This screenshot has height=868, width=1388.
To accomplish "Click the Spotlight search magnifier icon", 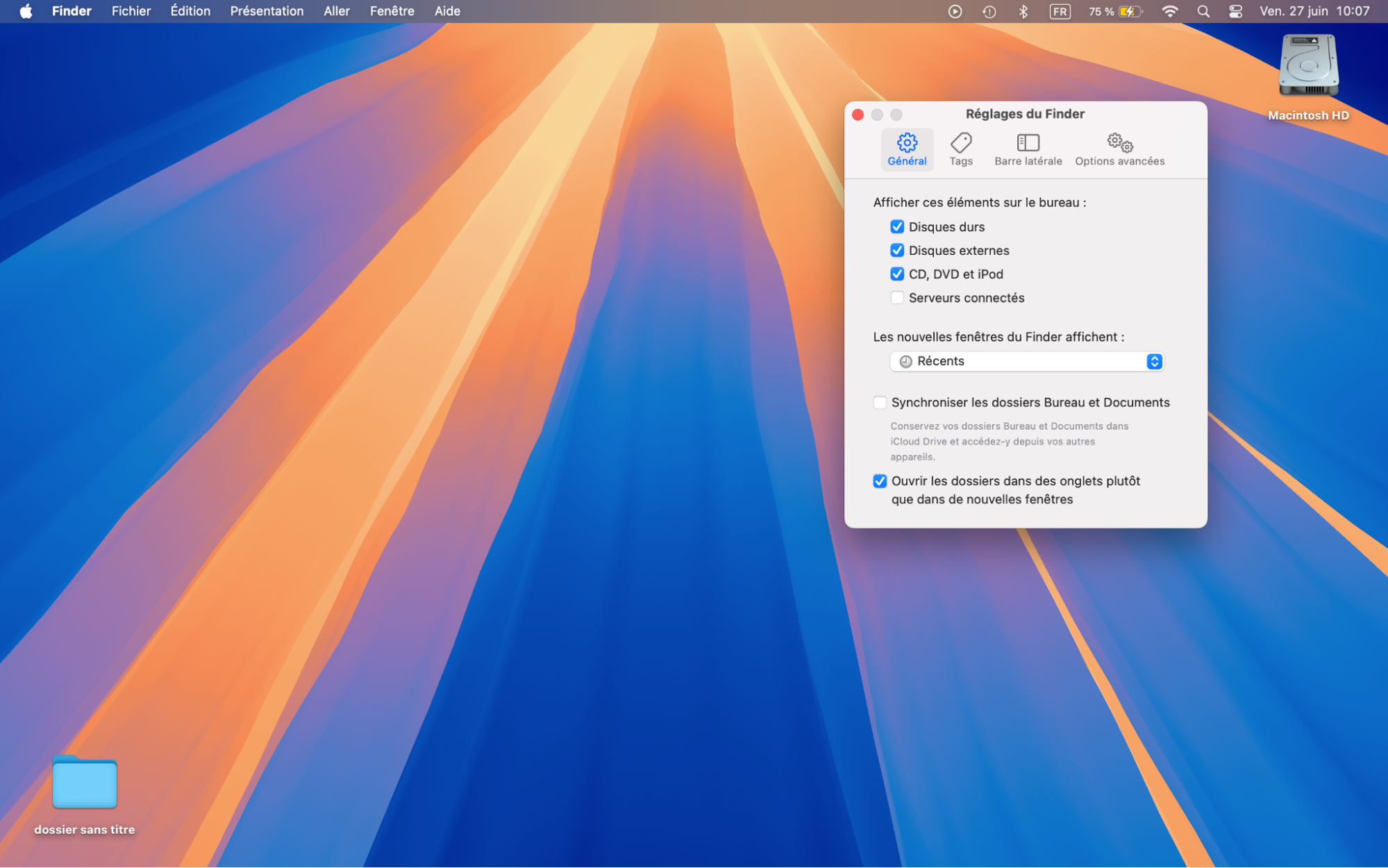I will pos(1203,11).
